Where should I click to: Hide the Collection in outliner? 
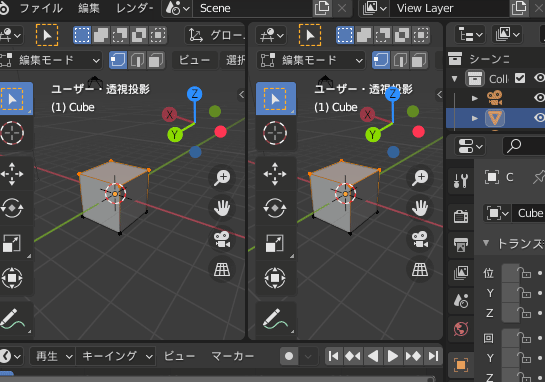(539, 78)
